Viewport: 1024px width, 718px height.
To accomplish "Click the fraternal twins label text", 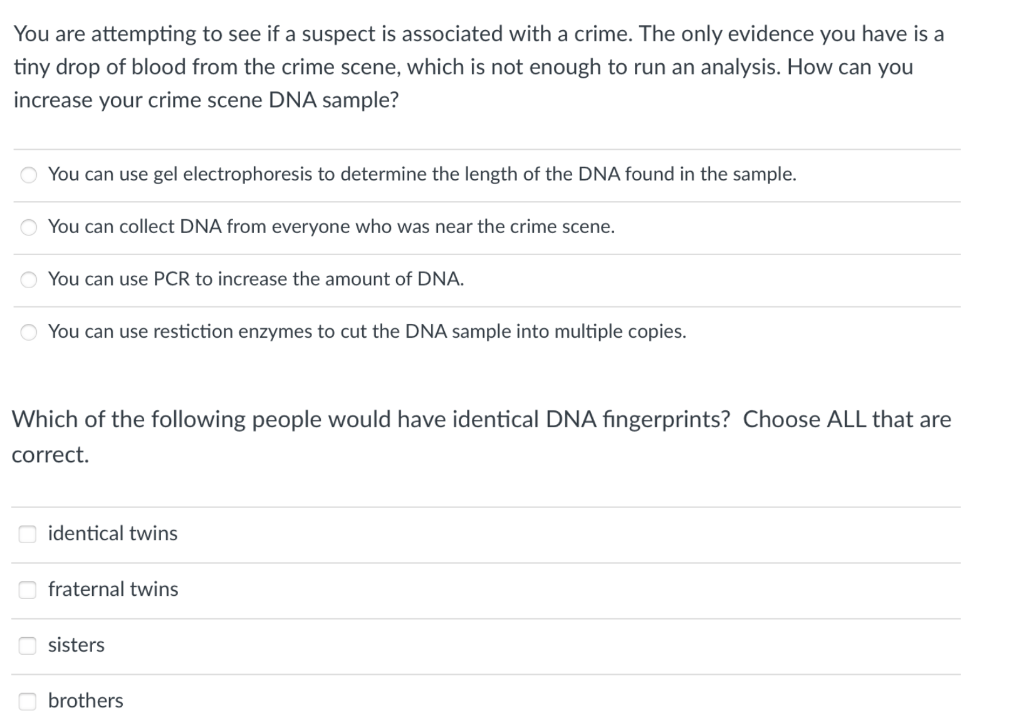I will point(112,589).
